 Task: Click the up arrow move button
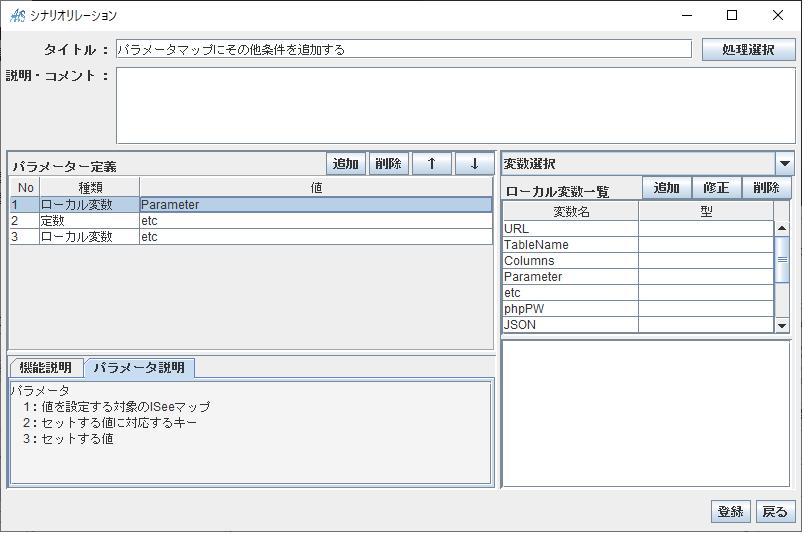pyautogui.click(x=432, y=164)
